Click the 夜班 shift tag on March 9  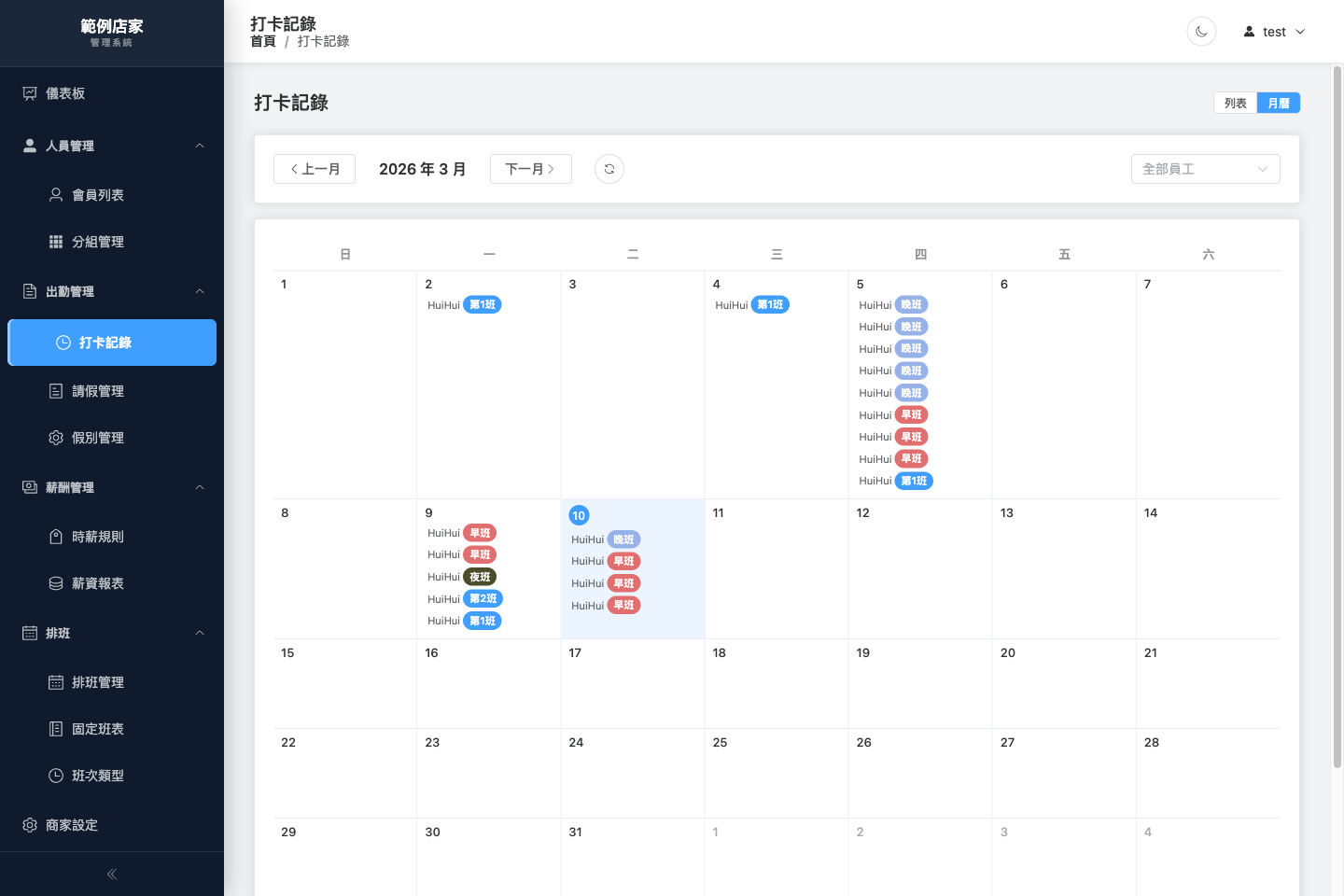(x=480, y=577)
